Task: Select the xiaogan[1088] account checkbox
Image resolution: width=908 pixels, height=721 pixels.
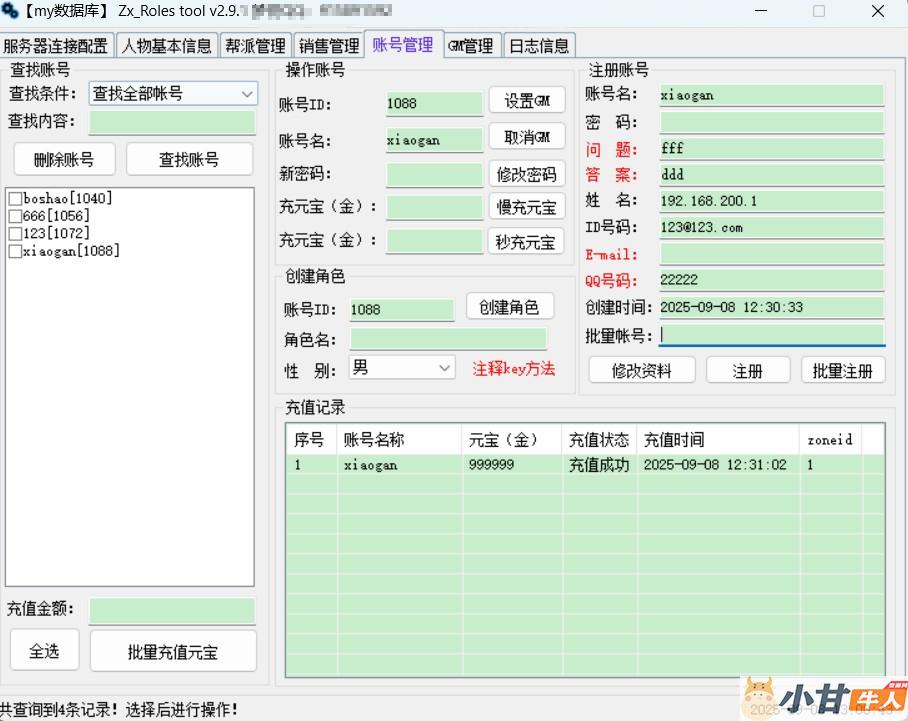Action: (x=15, y=251)
